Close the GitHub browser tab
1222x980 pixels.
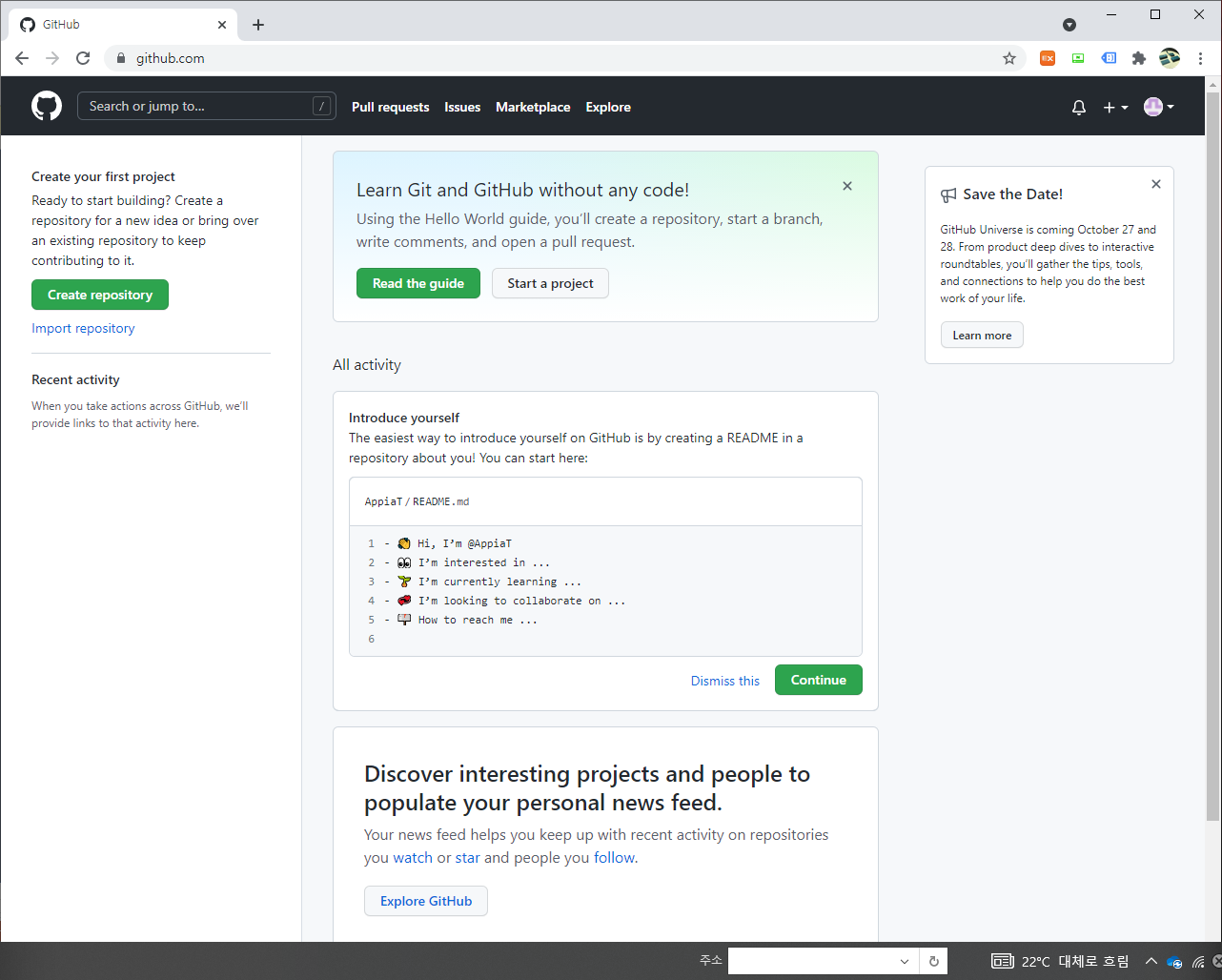point(222,25)
